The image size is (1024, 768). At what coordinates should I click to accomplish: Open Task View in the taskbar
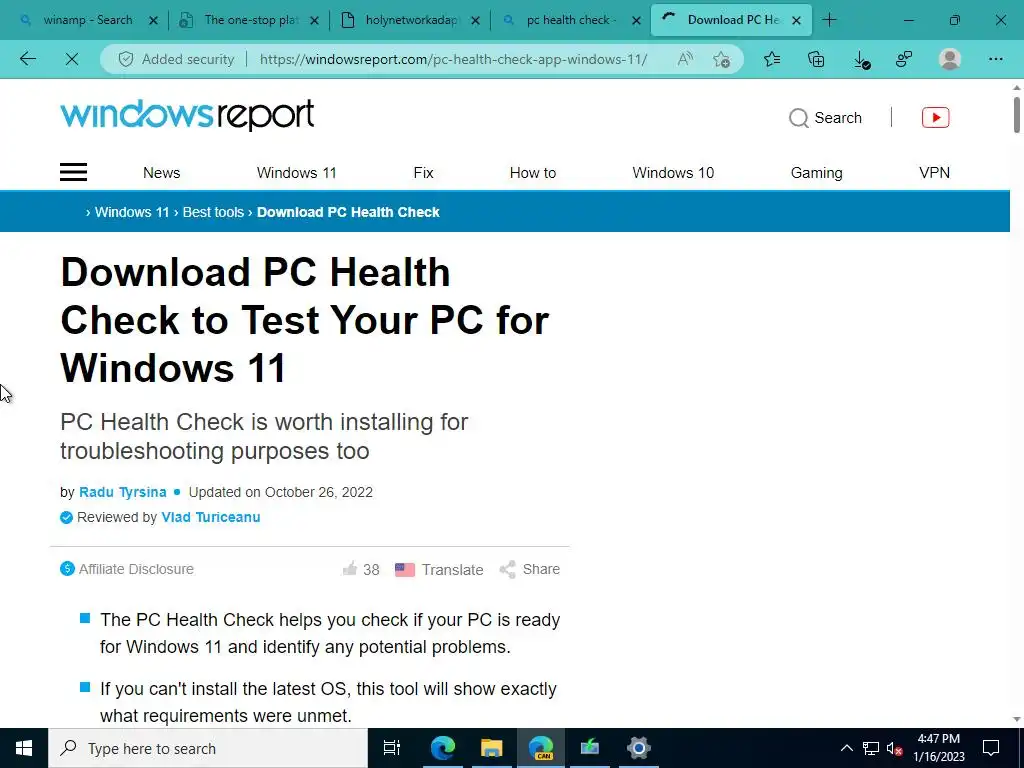[x=392, y=748]
